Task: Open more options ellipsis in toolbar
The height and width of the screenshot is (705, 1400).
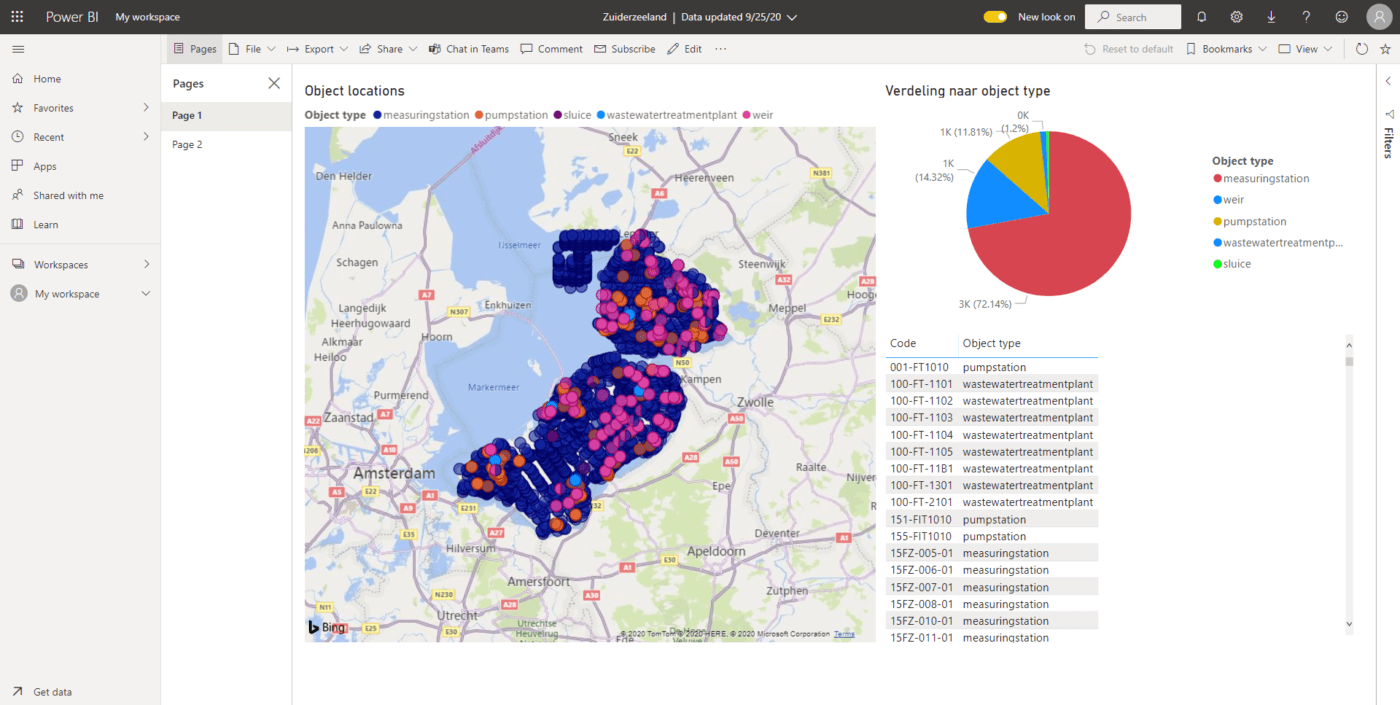Action: coord(720,49)
